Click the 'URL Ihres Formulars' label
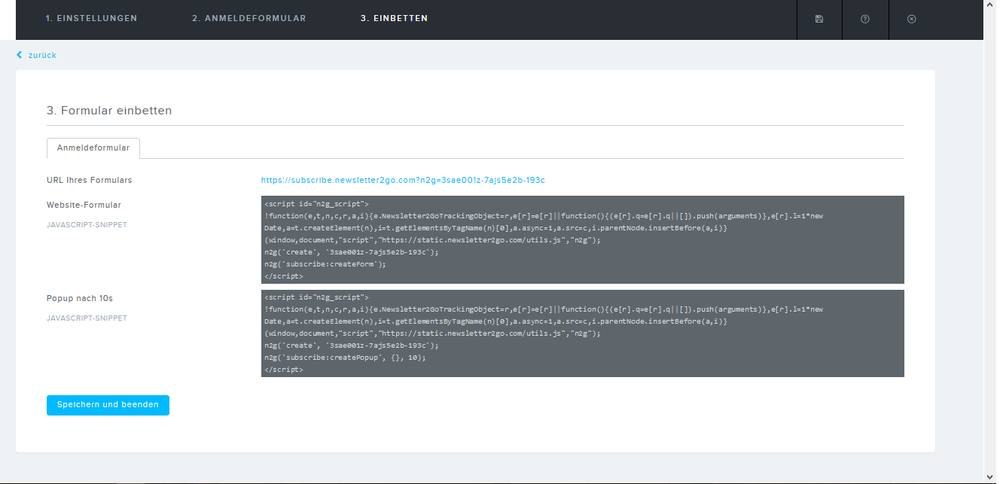The image size is (1000, 484). click(x=89, y=180)
